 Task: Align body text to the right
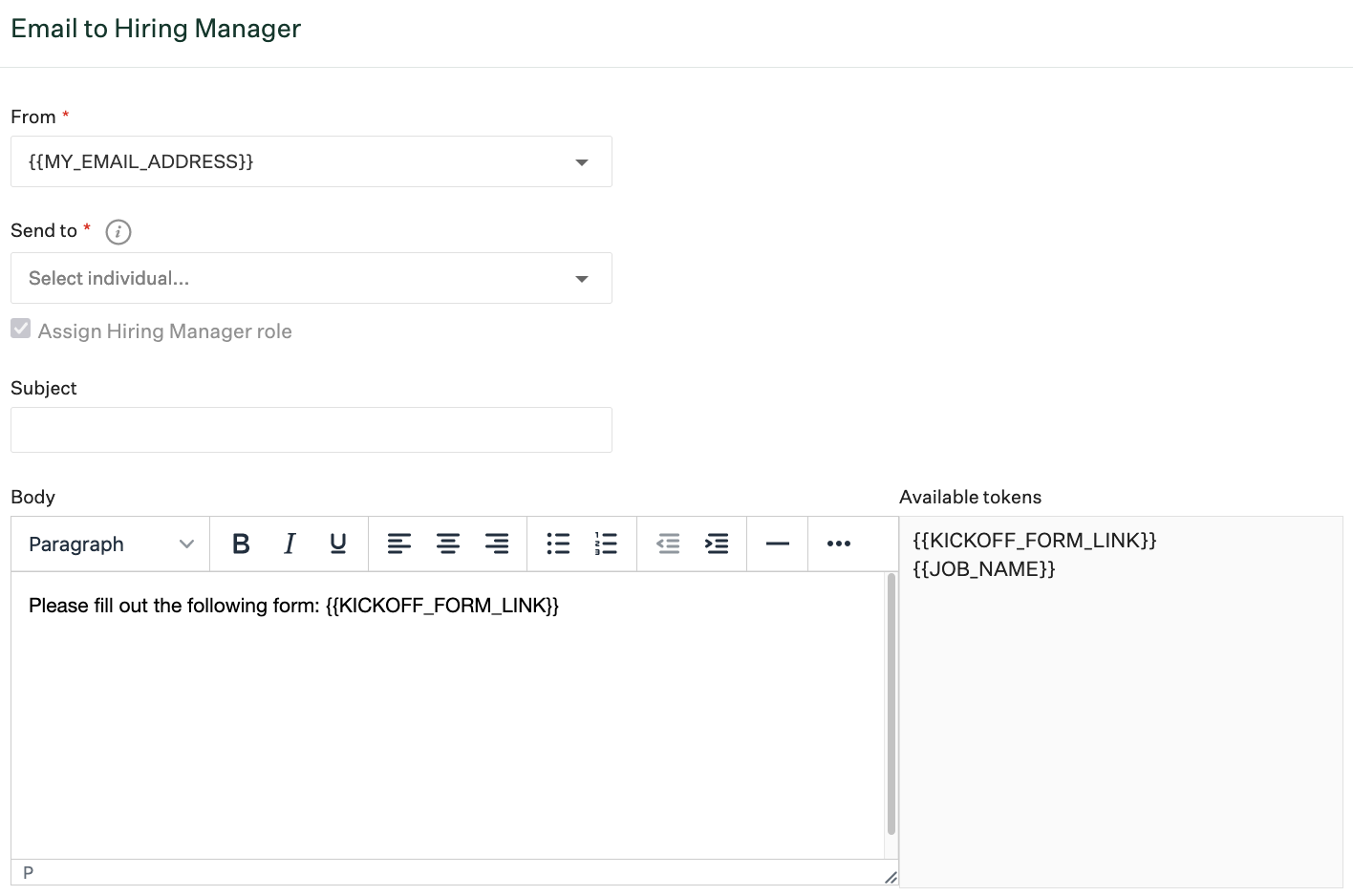point(497,544)
